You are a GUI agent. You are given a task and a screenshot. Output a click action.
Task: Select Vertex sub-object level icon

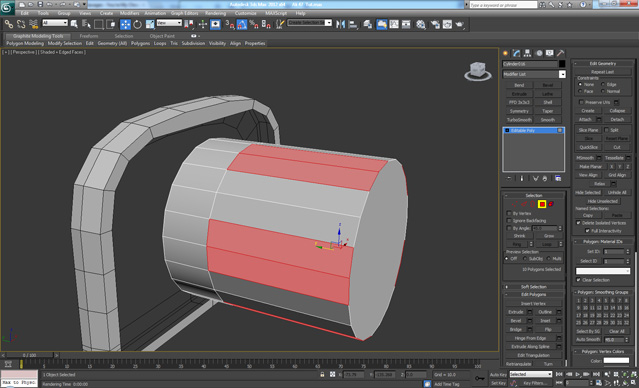(515, 204)
